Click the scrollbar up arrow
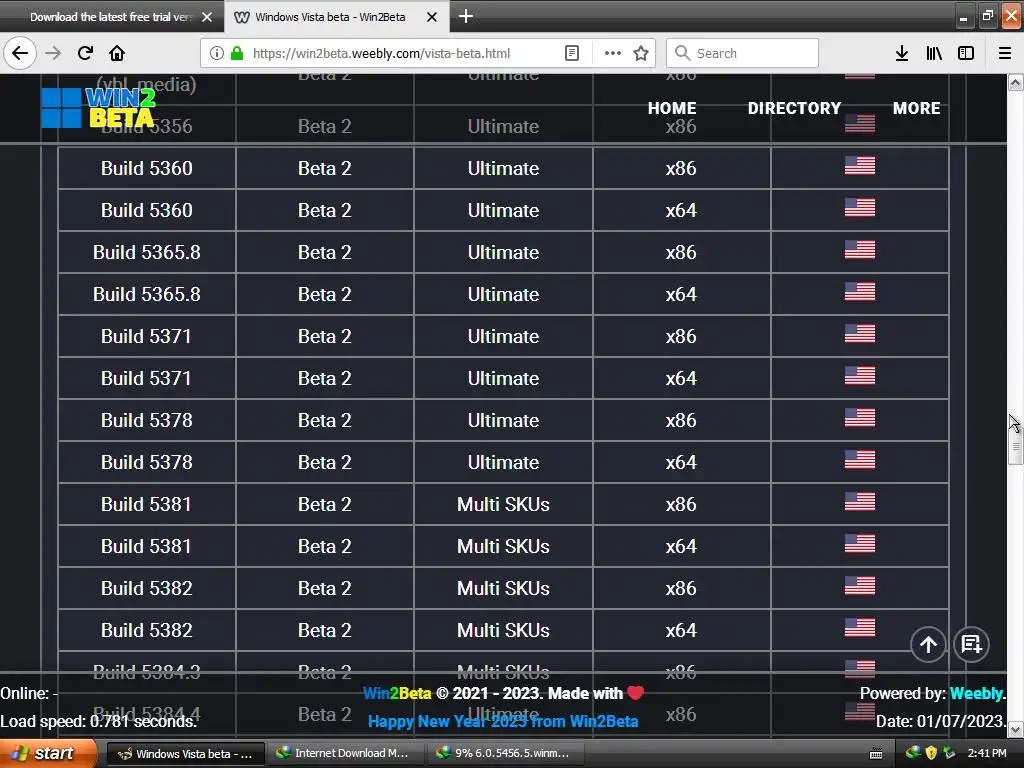The height and width of the screenshot is (768, 1024). click(1015, 82)
